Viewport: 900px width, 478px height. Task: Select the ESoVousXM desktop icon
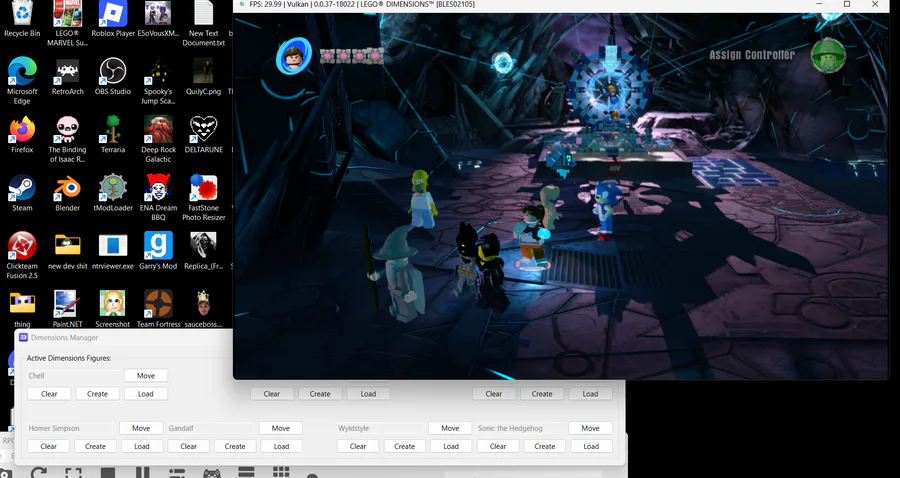[x=158, y=19]
